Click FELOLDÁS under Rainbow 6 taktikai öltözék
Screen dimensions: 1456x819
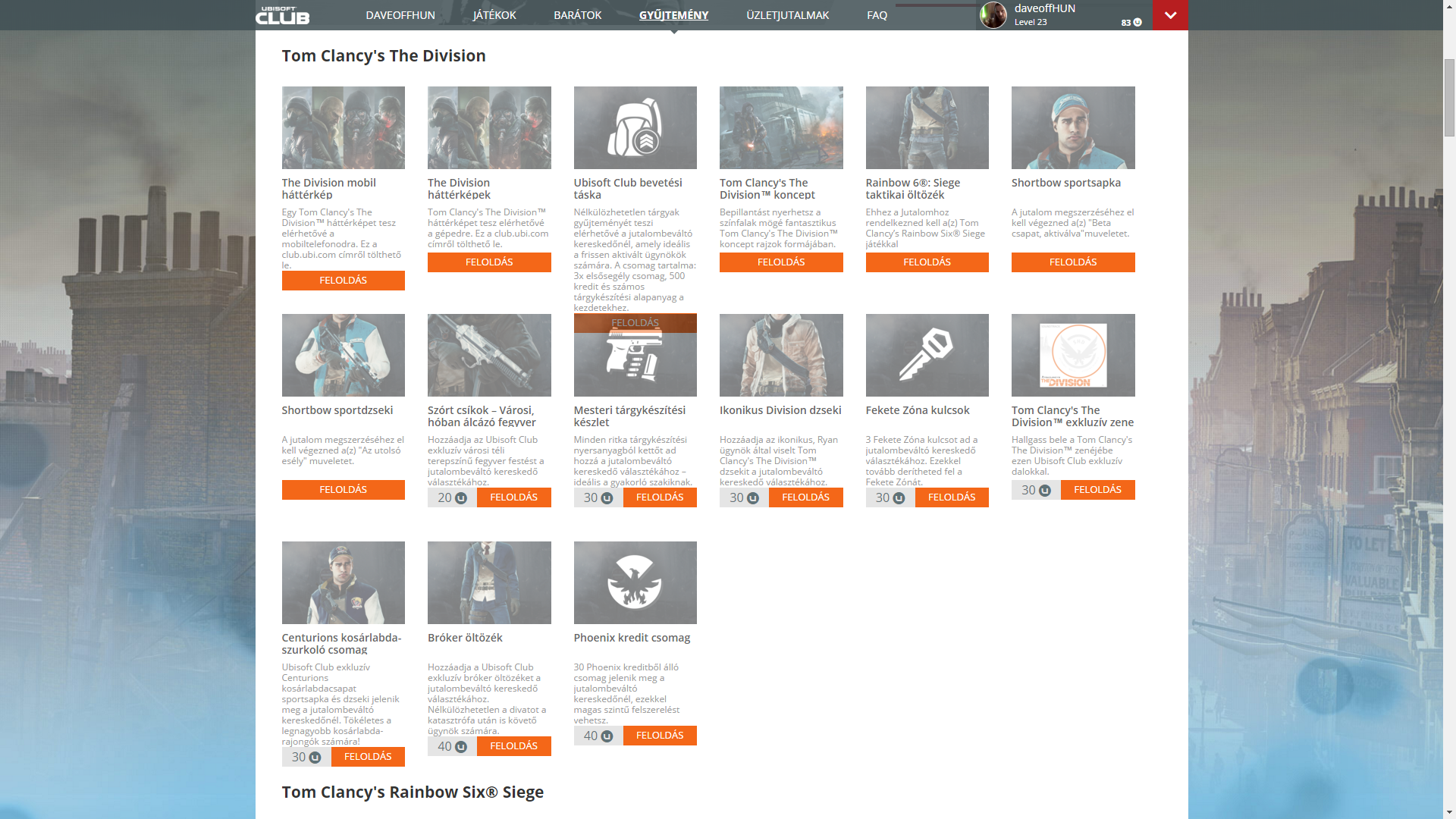click(927, 262)
